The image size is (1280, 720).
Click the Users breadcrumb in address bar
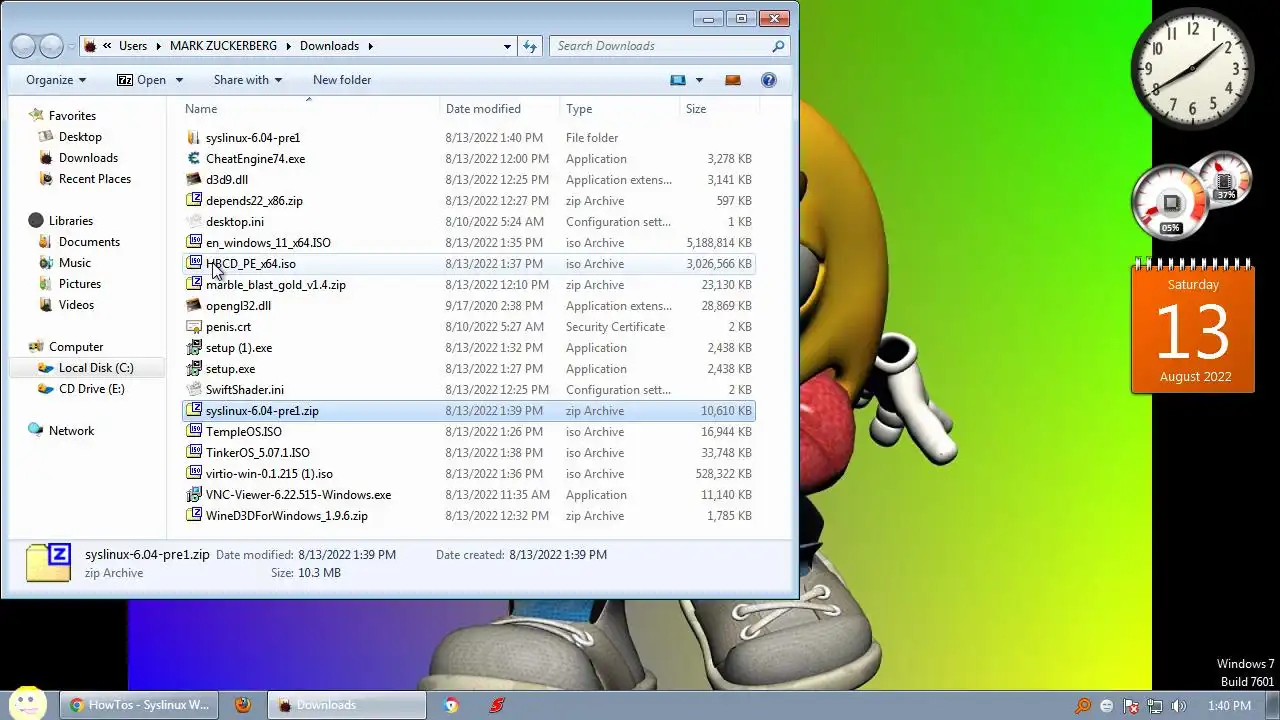click(133, 46)
